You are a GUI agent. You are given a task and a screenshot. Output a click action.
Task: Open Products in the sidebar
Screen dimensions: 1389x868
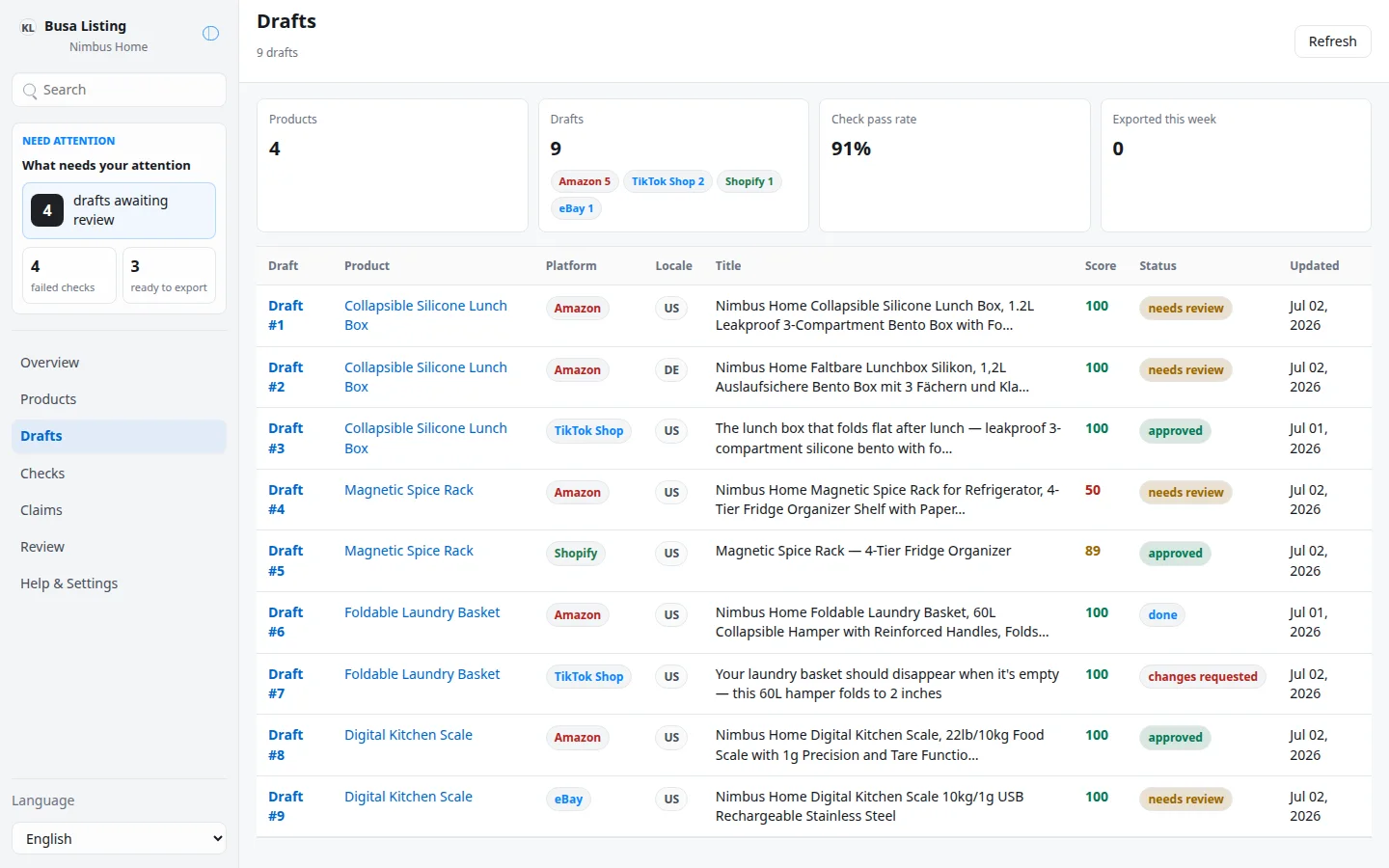(x=119, y=399)
